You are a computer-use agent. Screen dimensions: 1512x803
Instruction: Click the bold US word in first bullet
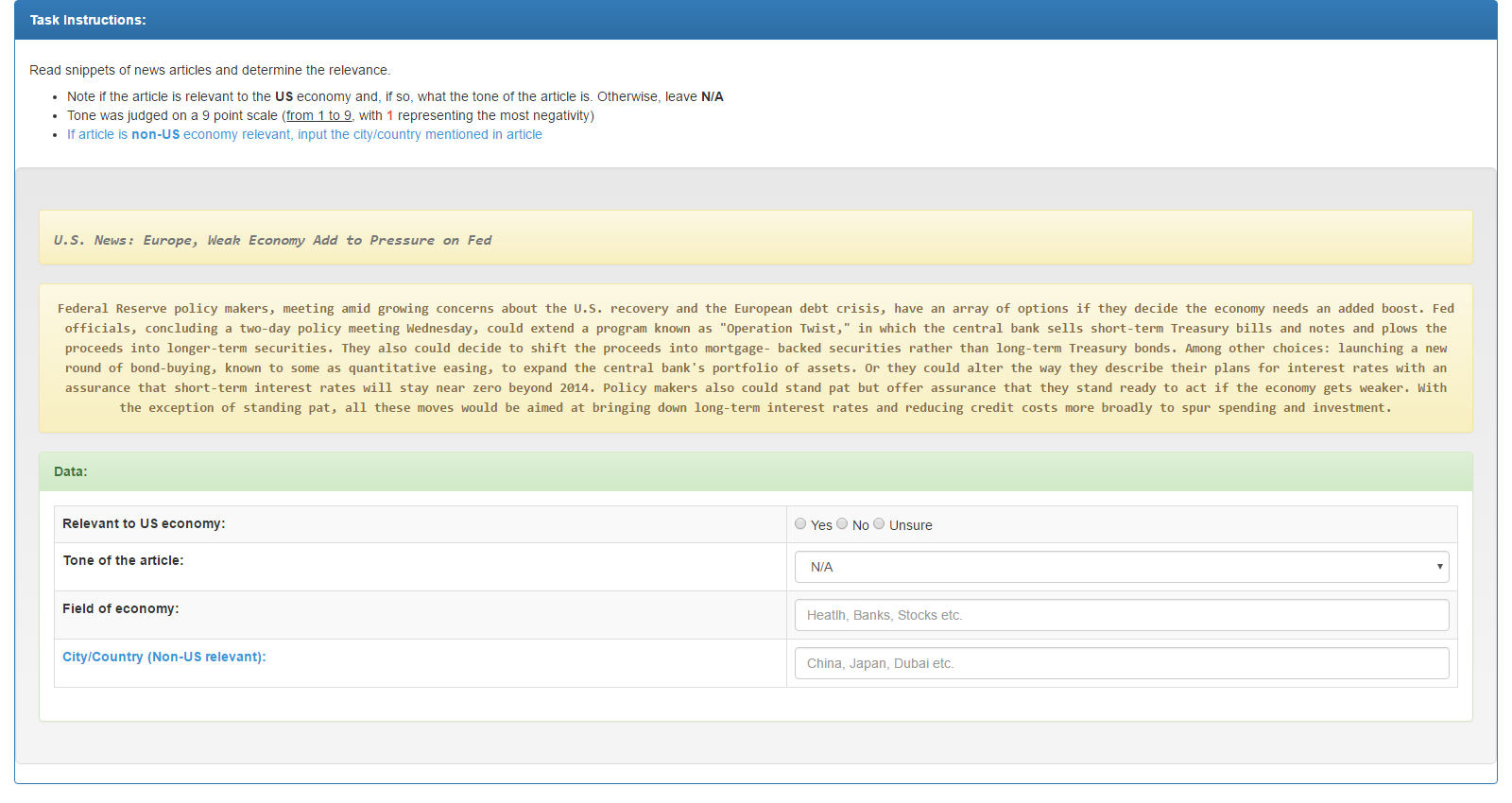tap(283, 96)
